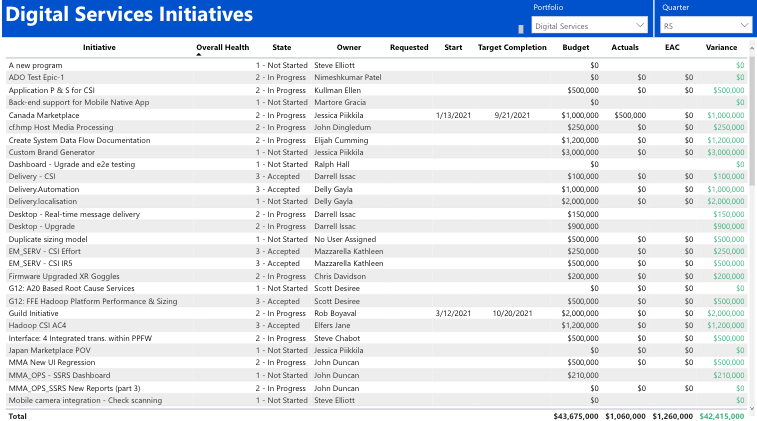The width and height of the screenshot is (757, 421).
Task: Click total actuals $1,060,000
Action: [625, 416]
